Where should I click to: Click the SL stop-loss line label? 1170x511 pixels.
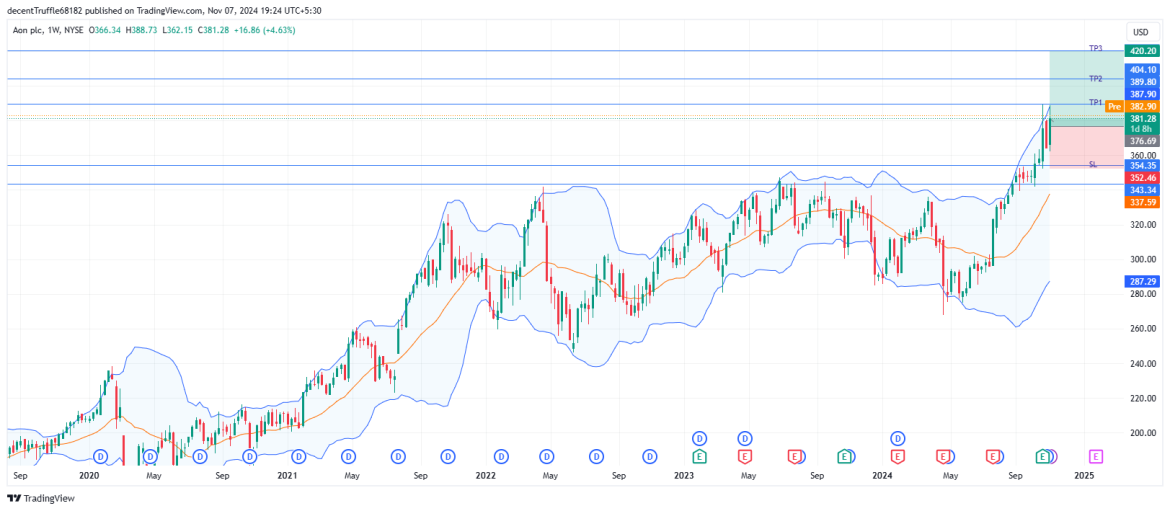click(x=1092, y=164)
